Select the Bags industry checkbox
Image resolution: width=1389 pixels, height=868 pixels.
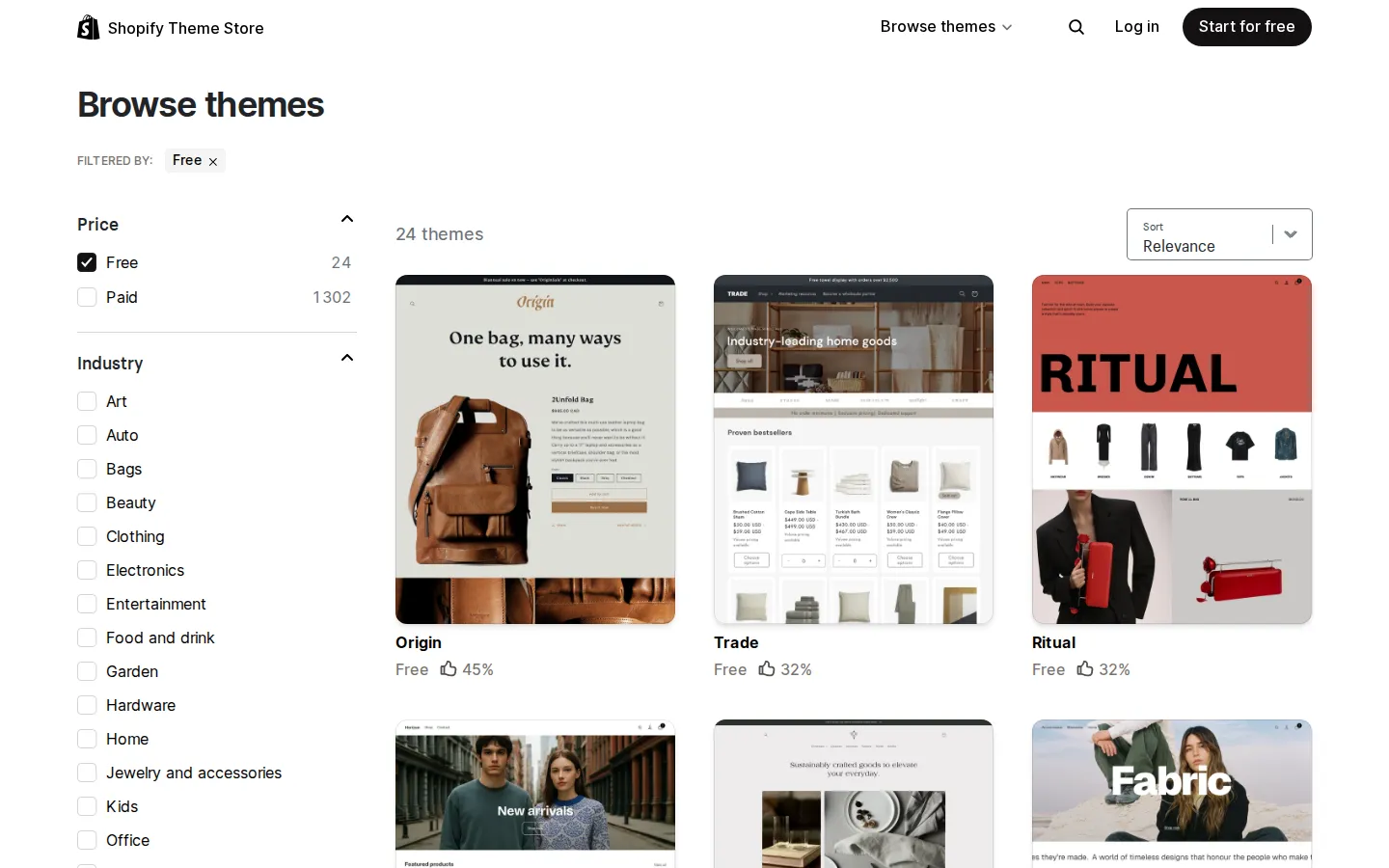(87, 469)
